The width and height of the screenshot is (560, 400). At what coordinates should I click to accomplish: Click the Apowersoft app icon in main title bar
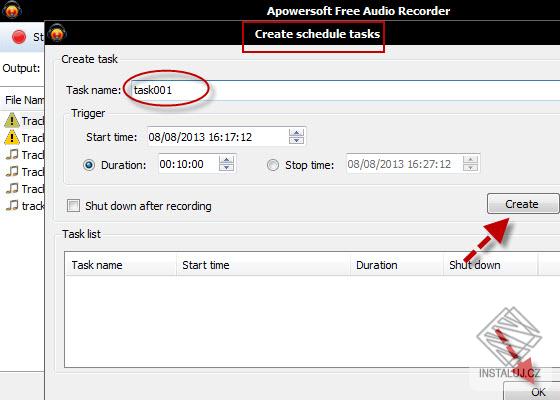(11, 10)
